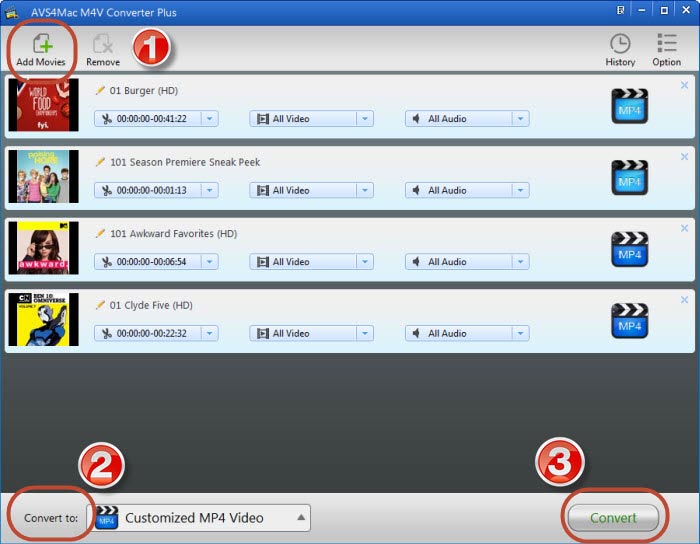The image size is (700, 544).
Task: Open clip range dropdown 00:00:00-00:01:13
Action: [x=156, y=190]
